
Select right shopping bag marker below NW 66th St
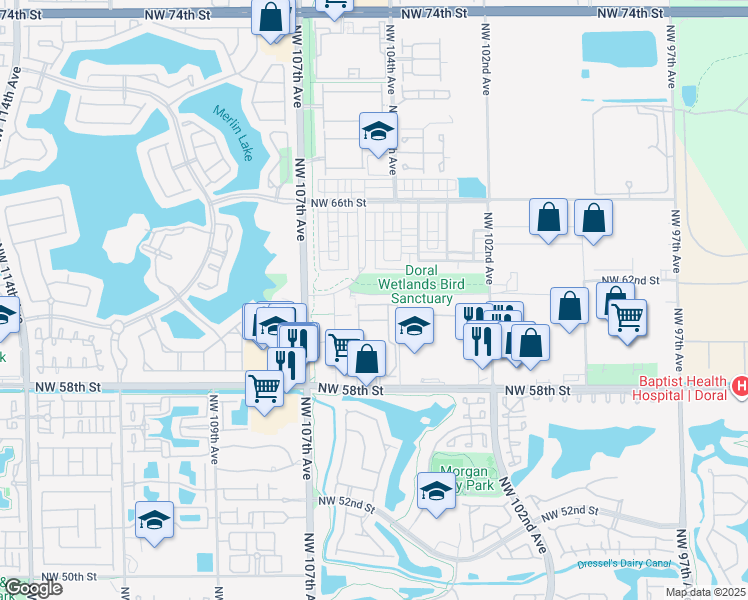(593, 220)
